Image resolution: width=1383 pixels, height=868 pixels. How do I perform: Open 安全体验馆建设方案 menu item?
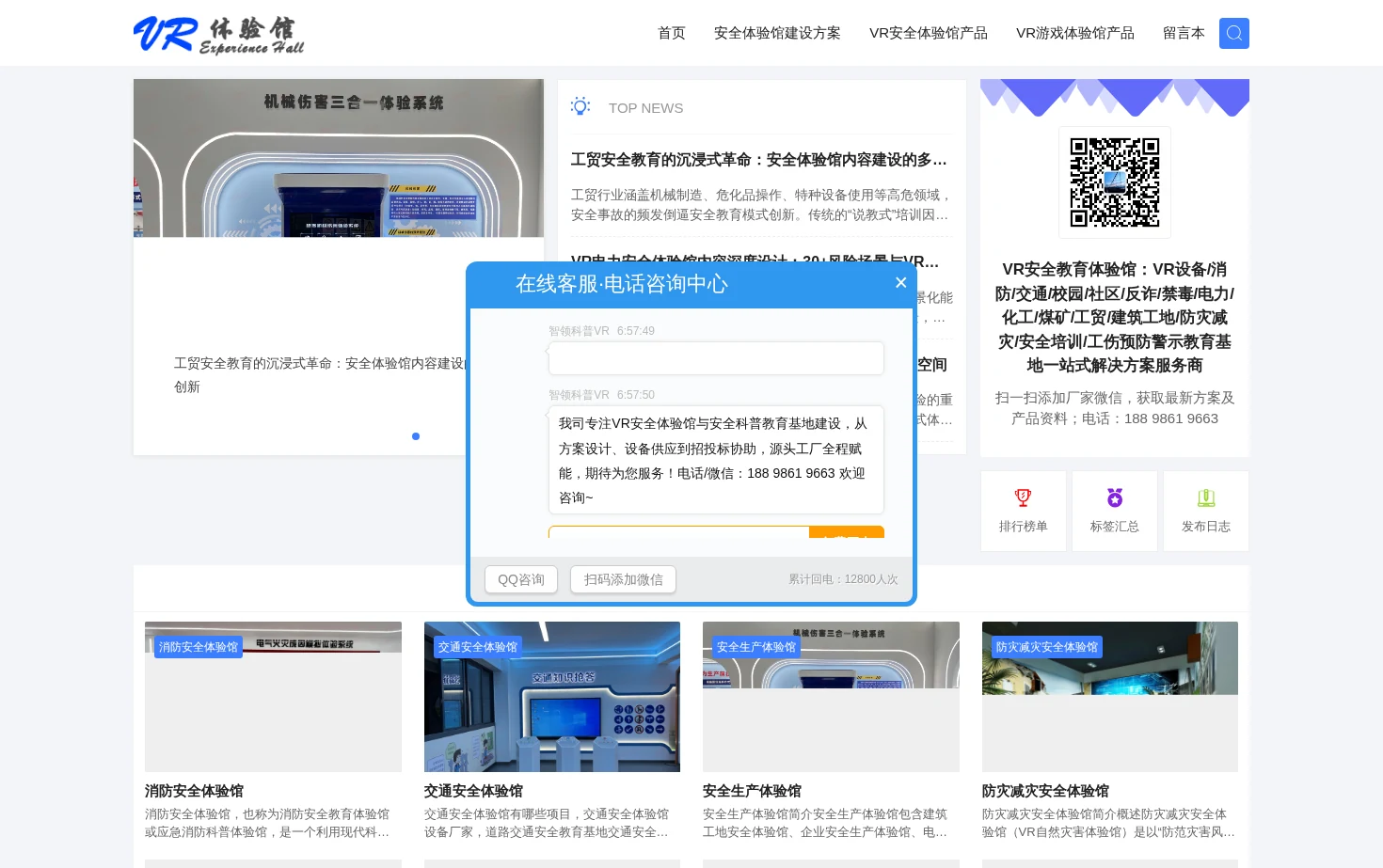point(777,33)
